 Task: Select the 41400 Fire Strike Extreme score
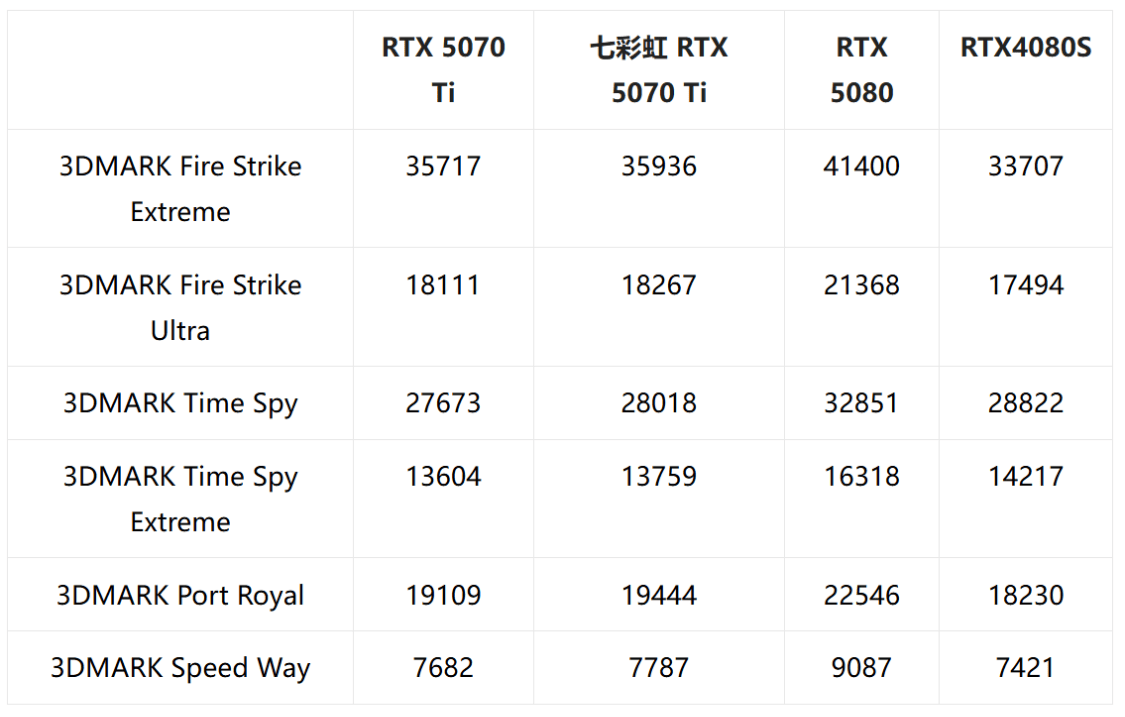coord(861,166)
